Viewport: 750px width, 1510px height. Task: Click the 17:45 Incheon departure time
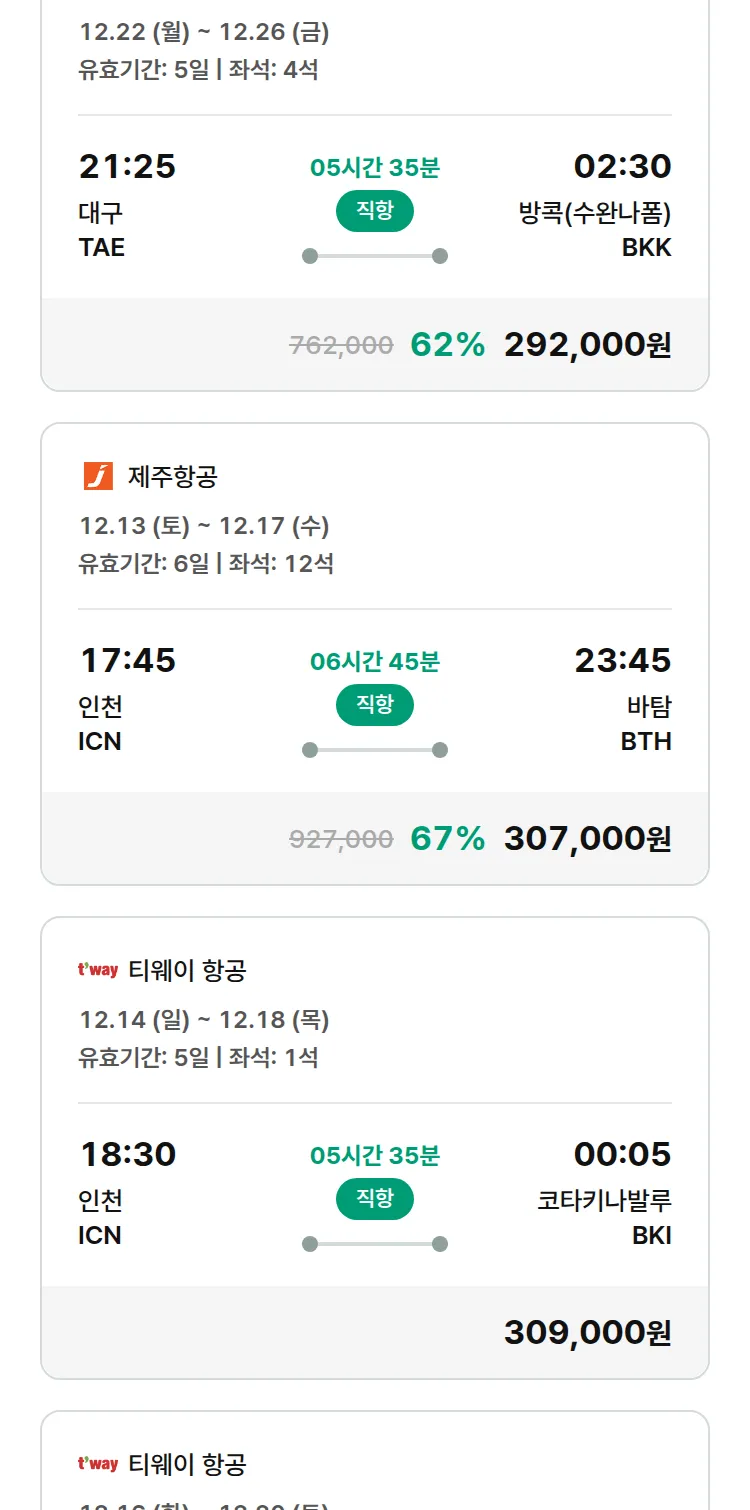tap(127, 661)
